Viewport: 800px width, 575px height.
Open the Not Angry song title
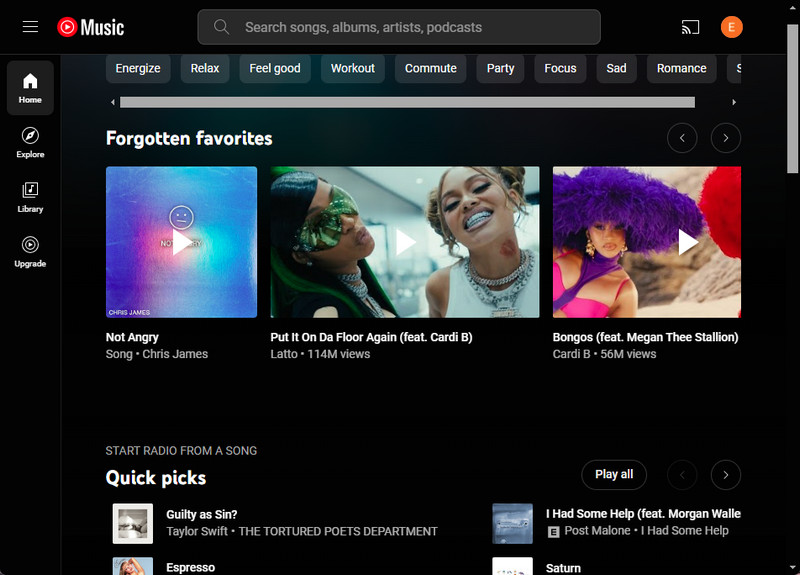click(132, 337)
